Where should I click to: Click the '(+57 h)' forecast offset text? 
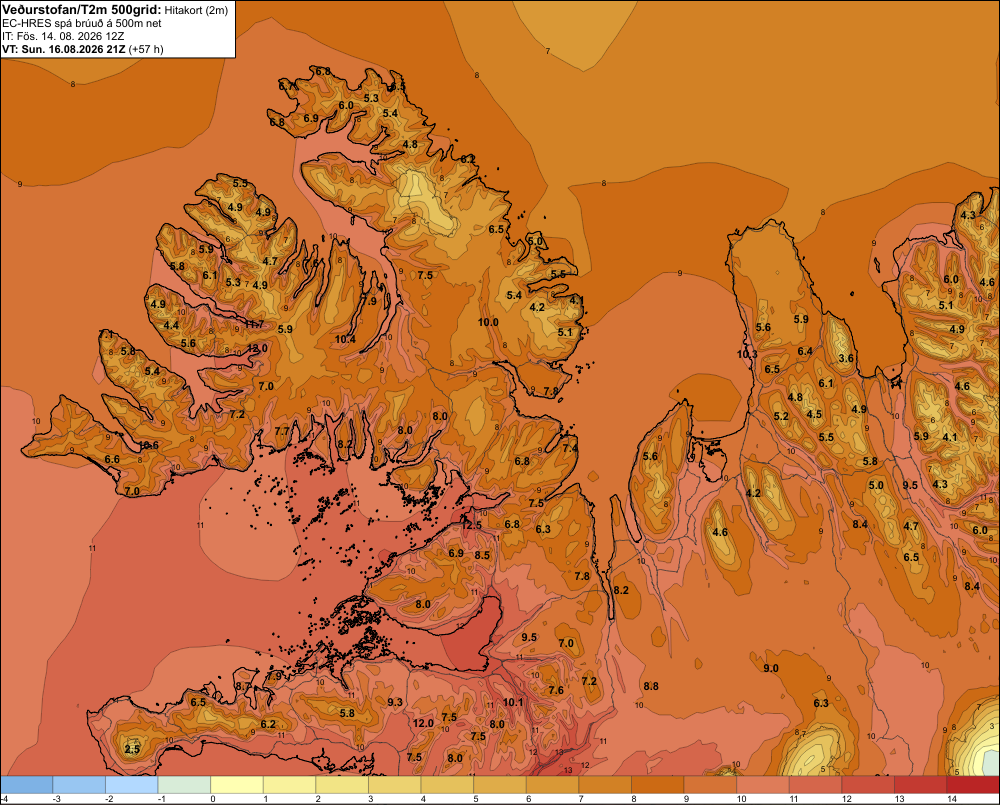[146, 49]
